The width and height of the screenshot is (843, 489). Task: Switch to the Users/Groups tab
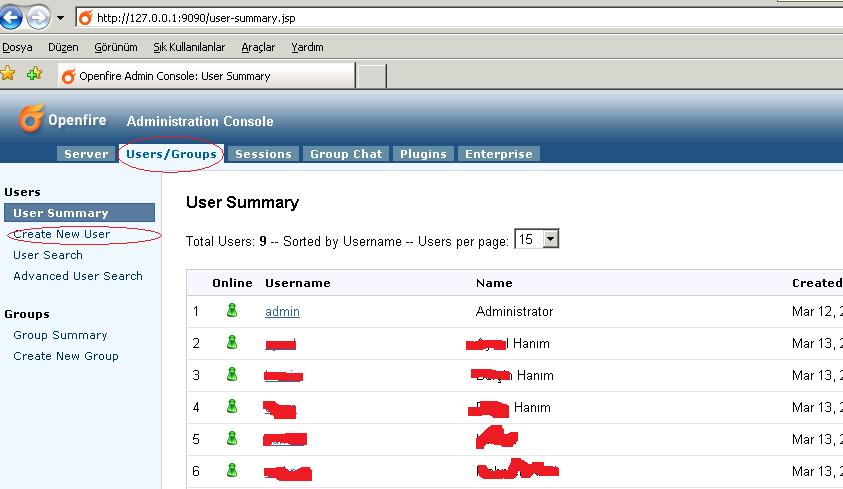(171, 154)
